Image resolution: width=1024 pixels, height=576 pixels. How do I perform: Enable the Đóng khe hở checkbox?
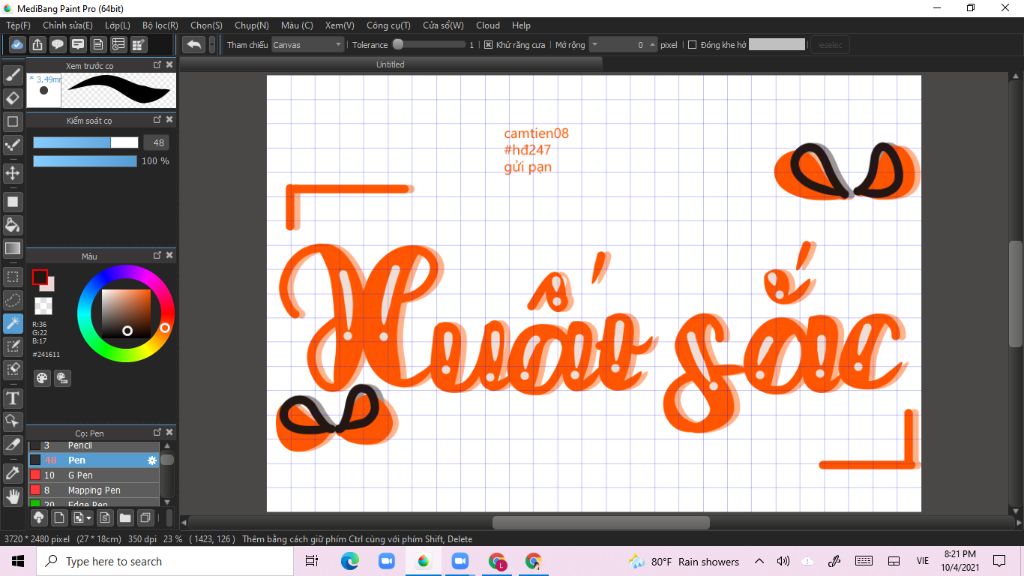point(692,45)
